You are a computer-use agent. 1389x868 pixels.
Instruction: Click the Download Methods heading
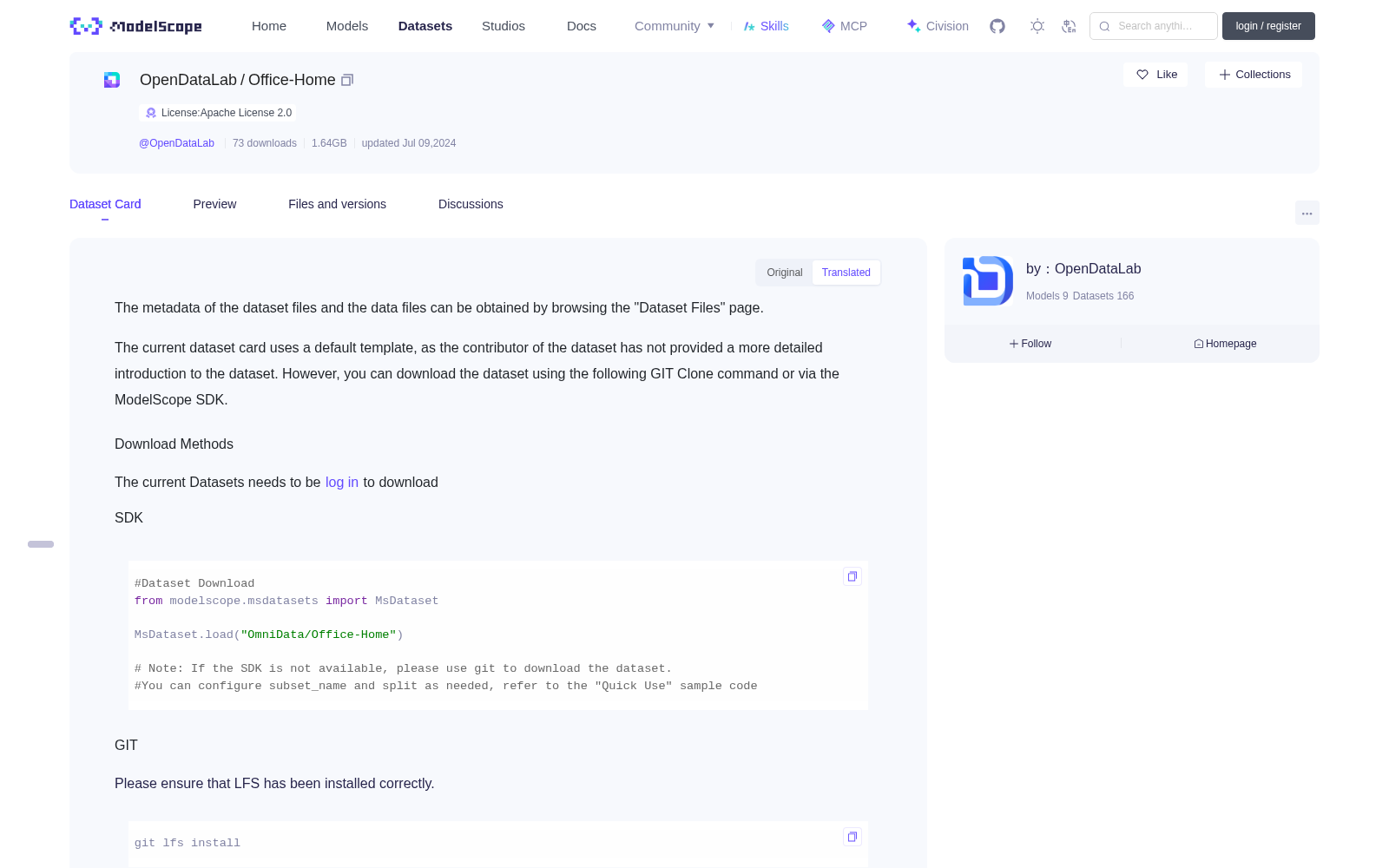174,444
